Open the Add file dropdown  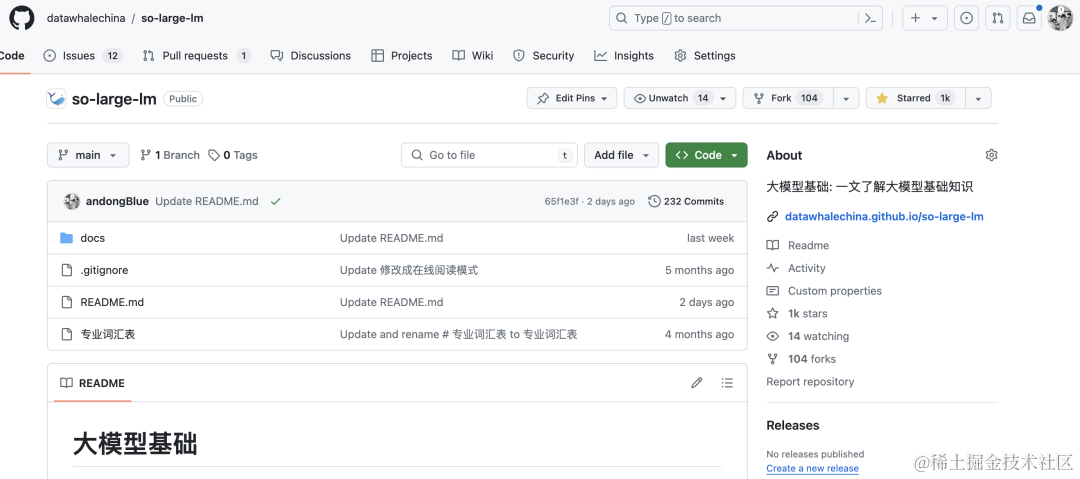pyautogui.click(x=621, y=155)
